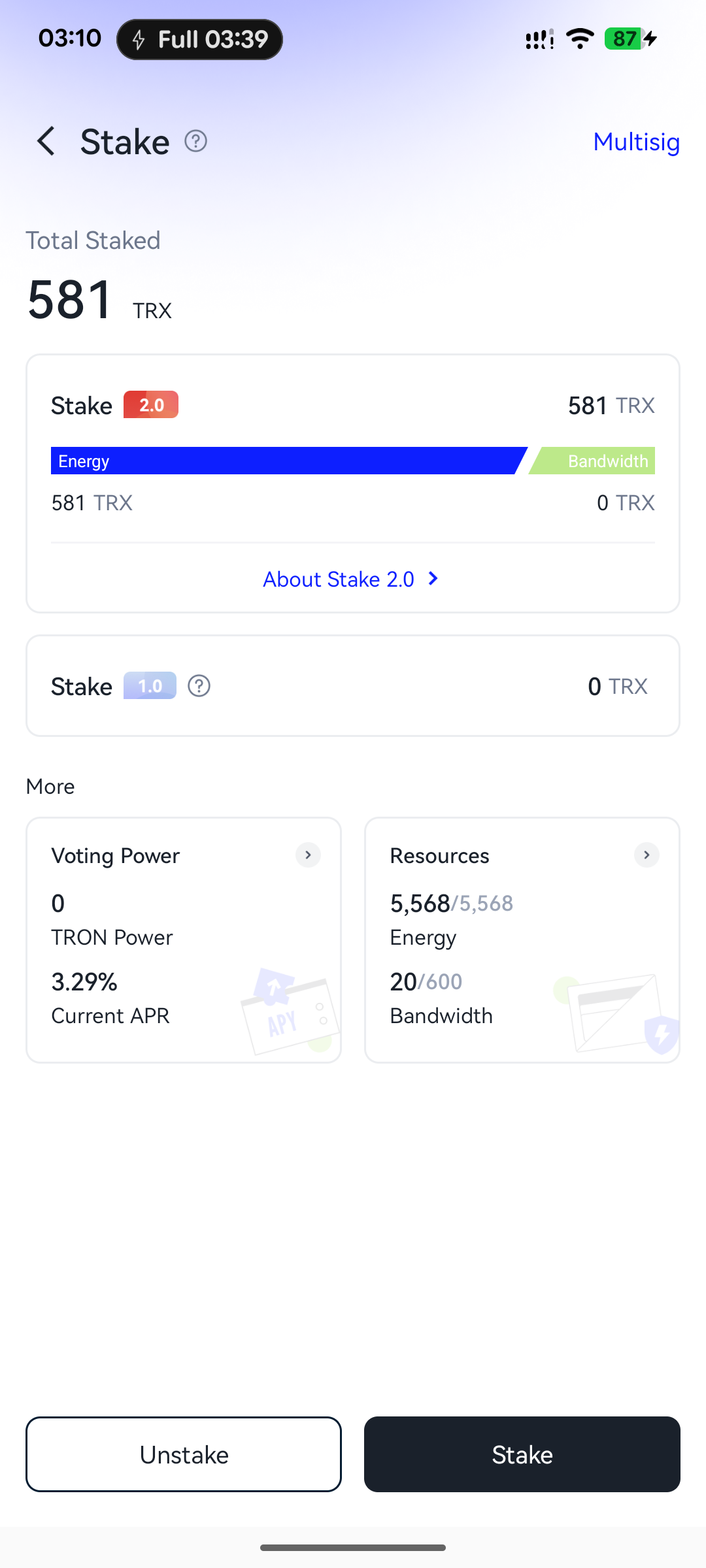Open Resources details via chevron

click(647, 855)
